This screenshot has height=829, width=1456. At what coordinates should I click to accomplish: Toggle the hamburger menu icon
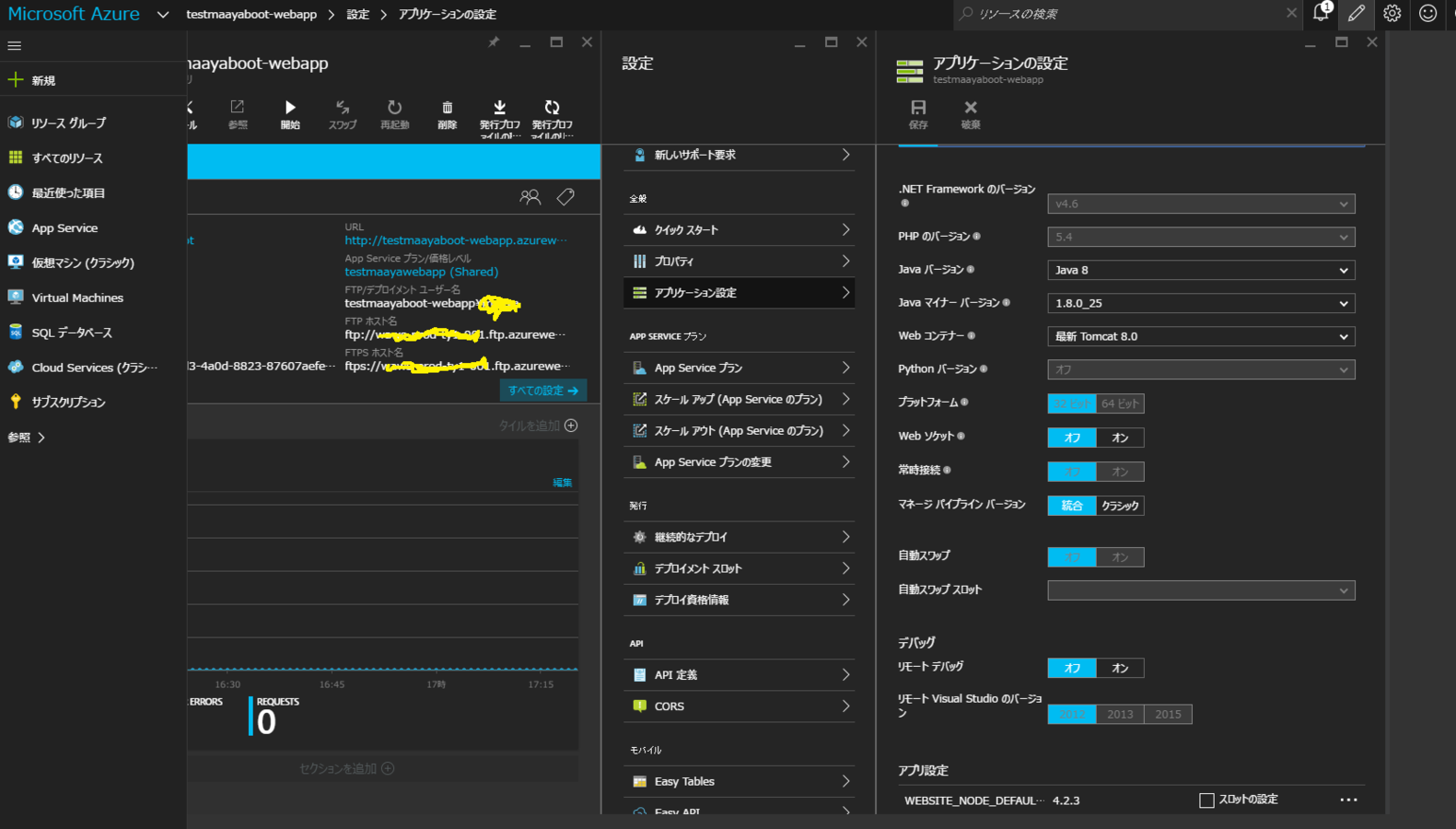coord(14,45)
